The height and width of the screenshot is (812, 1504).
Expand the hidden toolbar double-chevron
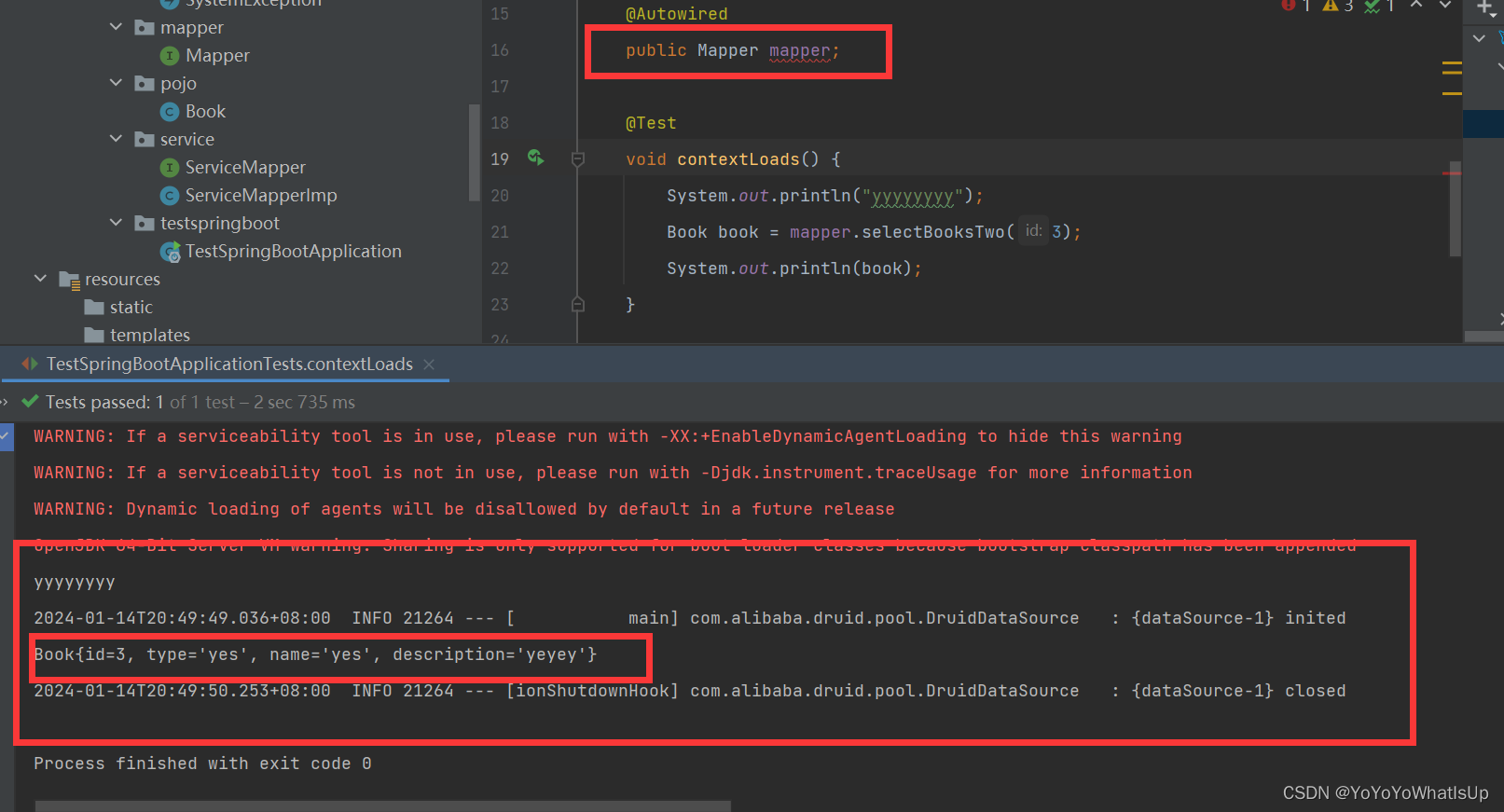4,402
